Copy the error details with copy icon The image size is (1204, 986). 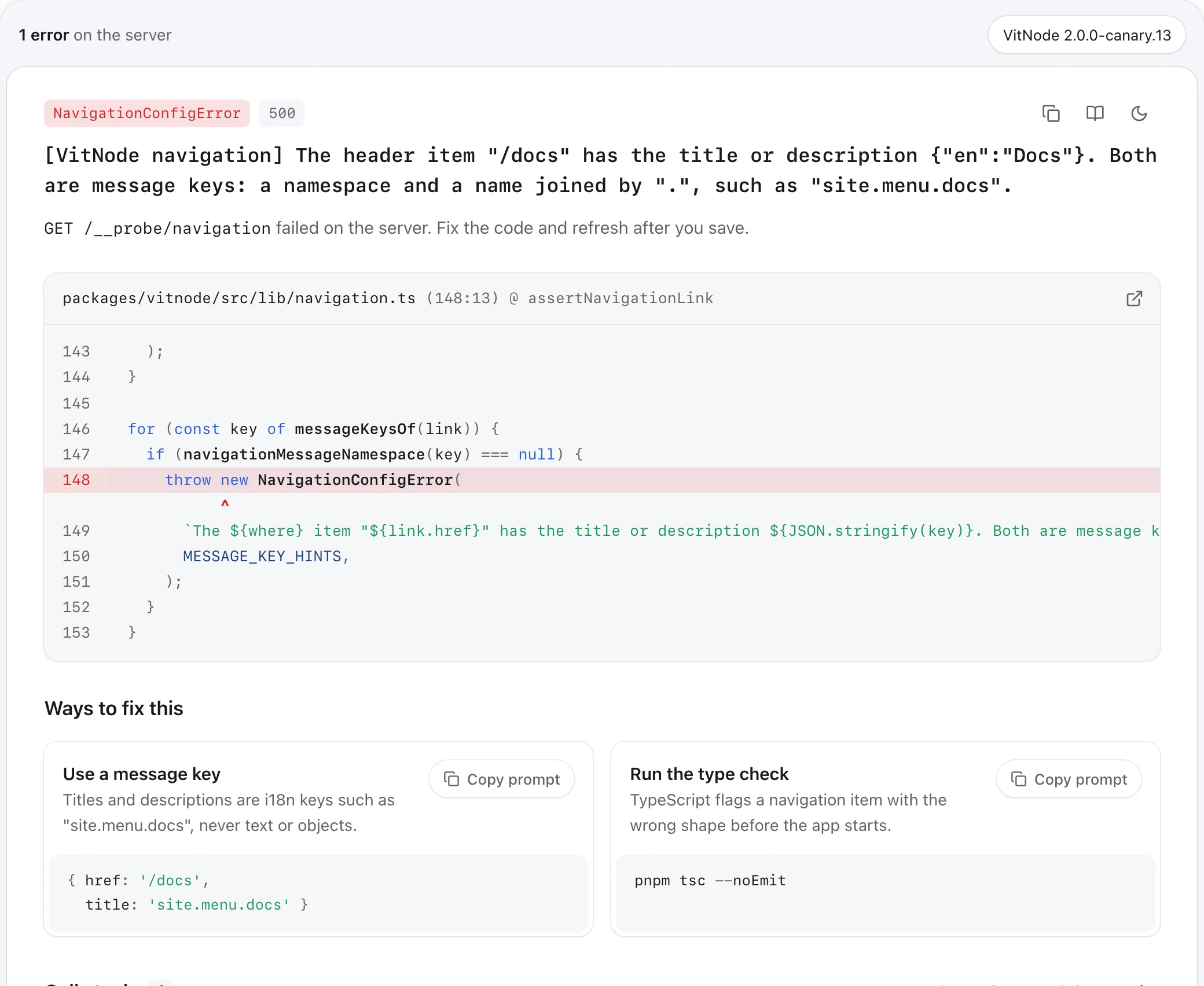(x=1051, y=113)
